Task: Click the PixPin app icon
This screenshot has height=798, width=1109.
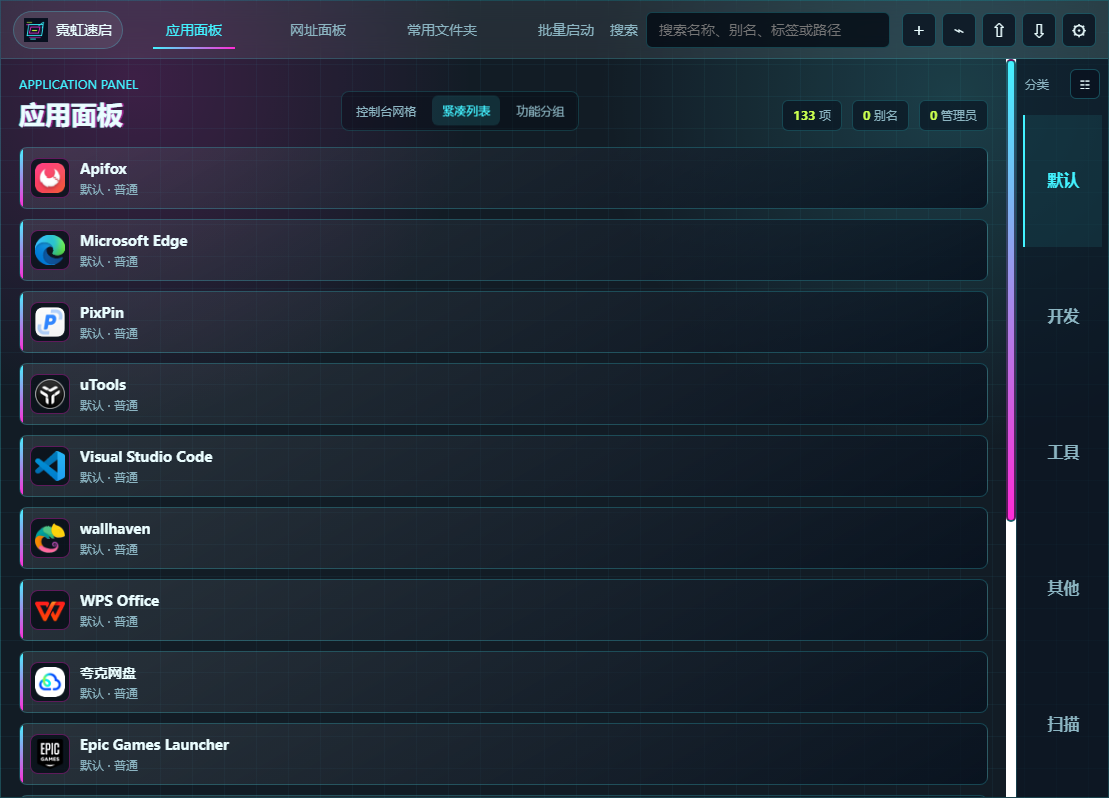Action: (x=50, y=323)
